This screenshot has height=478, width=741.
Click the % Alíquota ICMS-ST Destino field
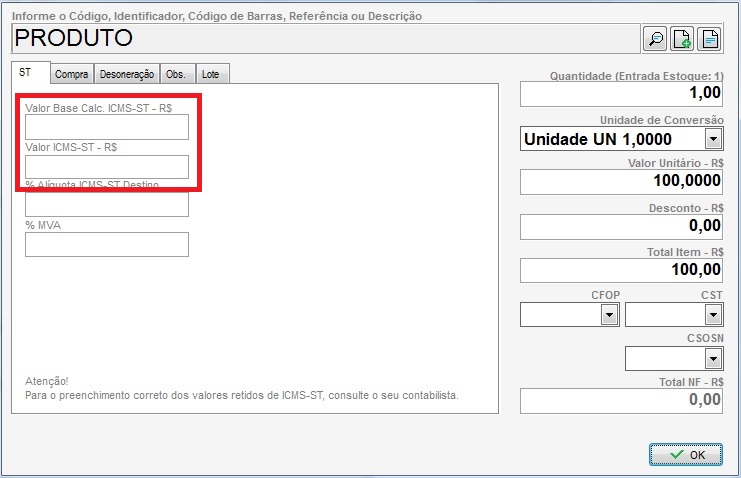pyautogui.click(x=107, y=205)
